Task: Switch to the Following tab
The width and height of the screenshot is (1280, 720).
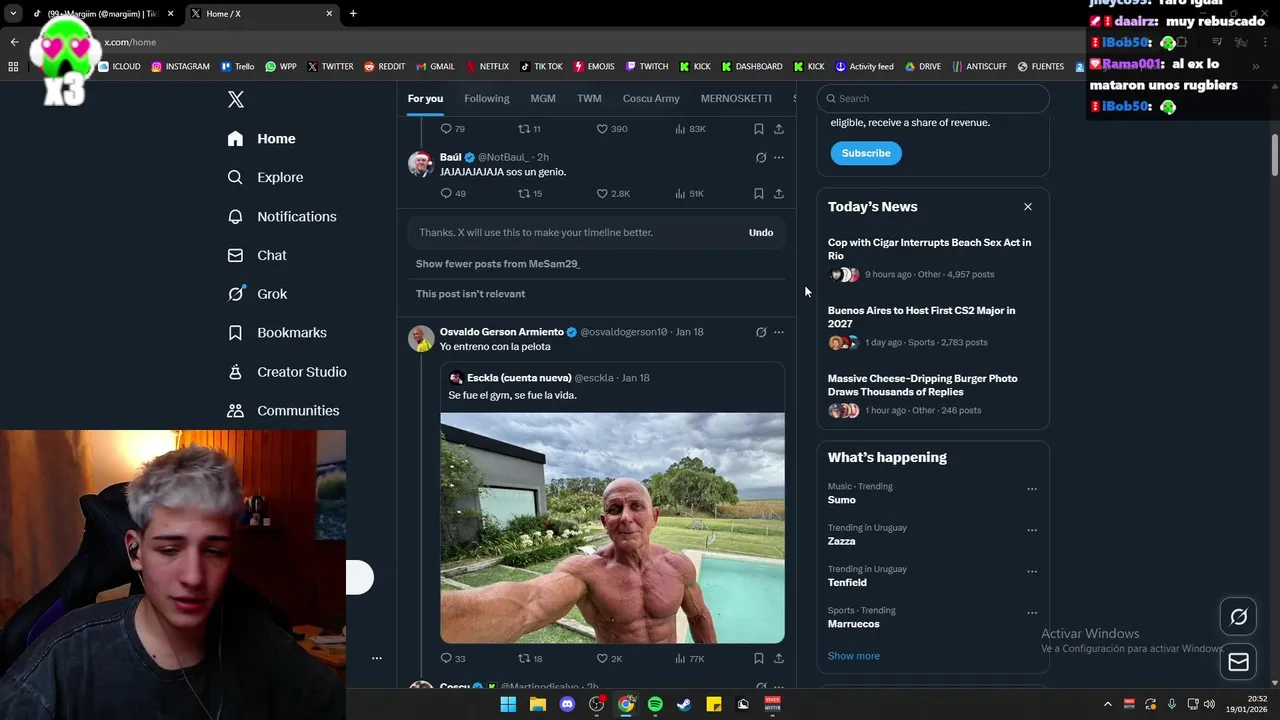Action: [x=487, y=98]
